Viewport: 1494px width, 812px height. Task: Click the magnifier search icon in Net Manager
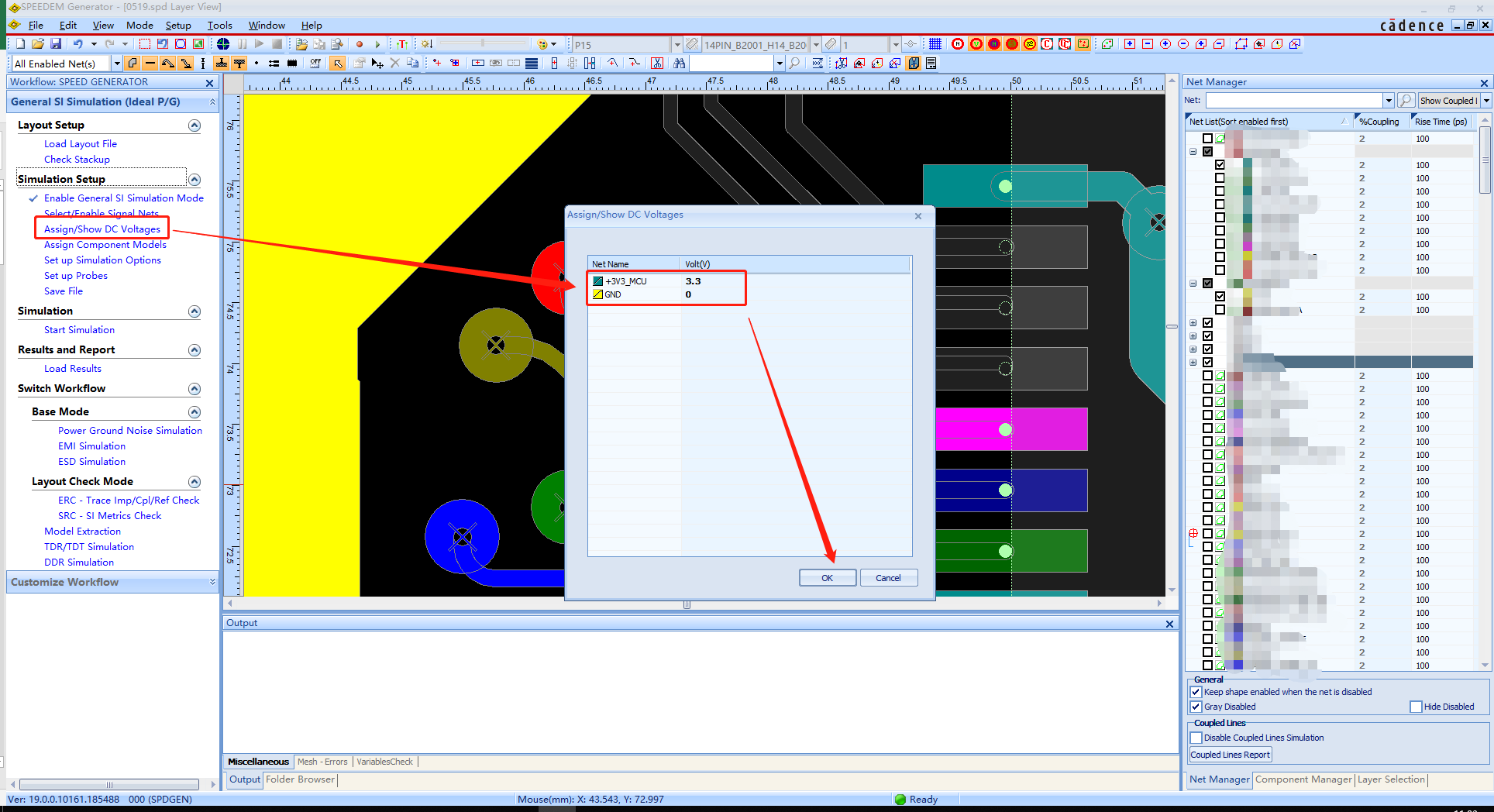tap(1406, 100)
